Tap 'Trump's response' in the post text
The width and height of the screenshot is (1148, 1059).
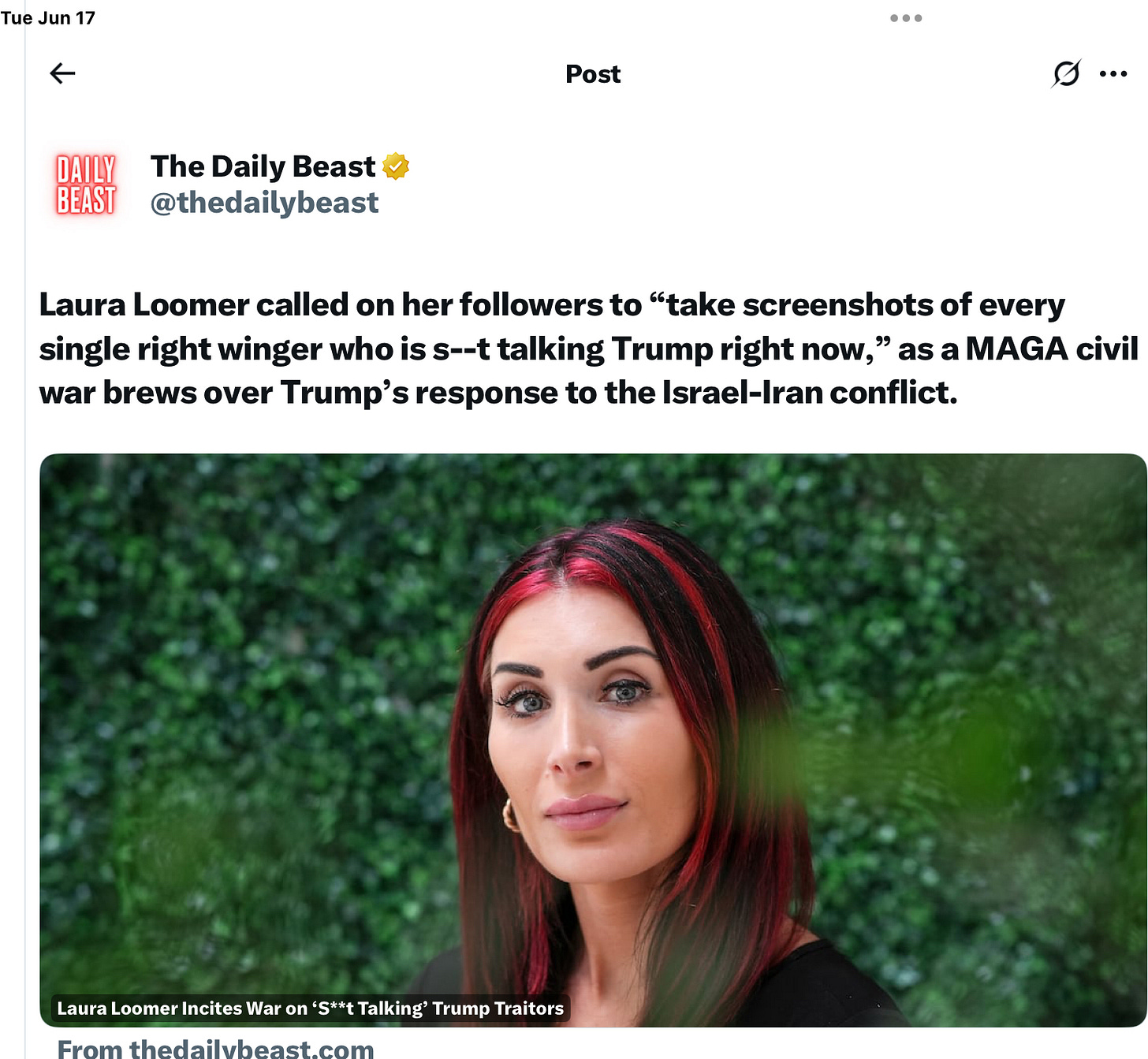[419, 393]
